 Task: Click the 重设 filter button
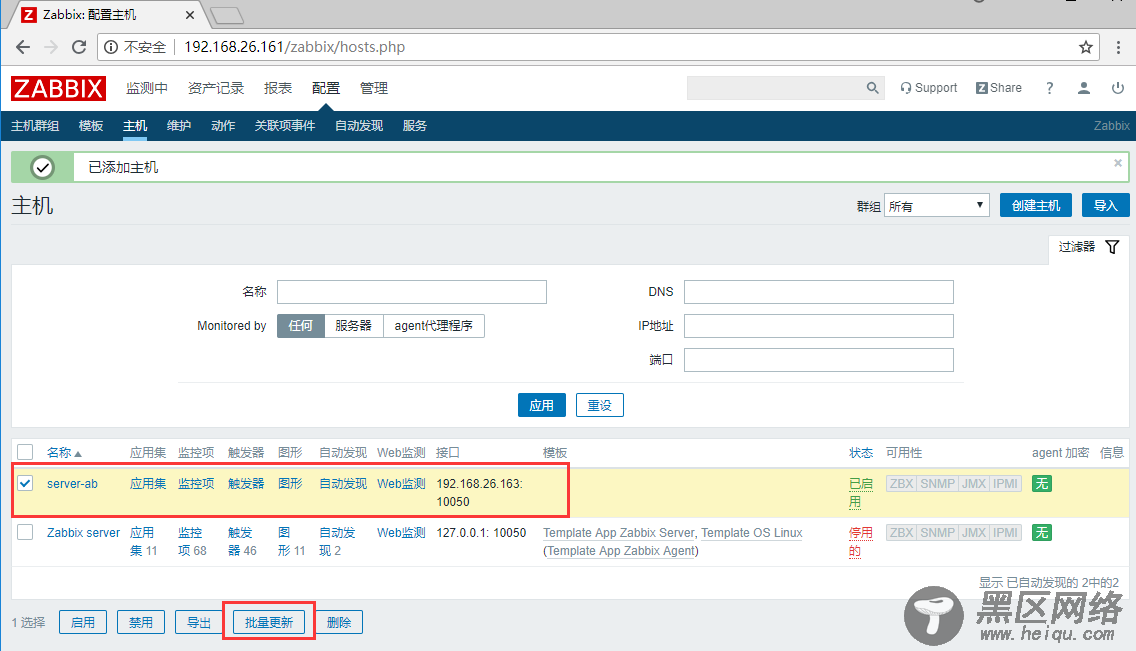click(600, 406)
